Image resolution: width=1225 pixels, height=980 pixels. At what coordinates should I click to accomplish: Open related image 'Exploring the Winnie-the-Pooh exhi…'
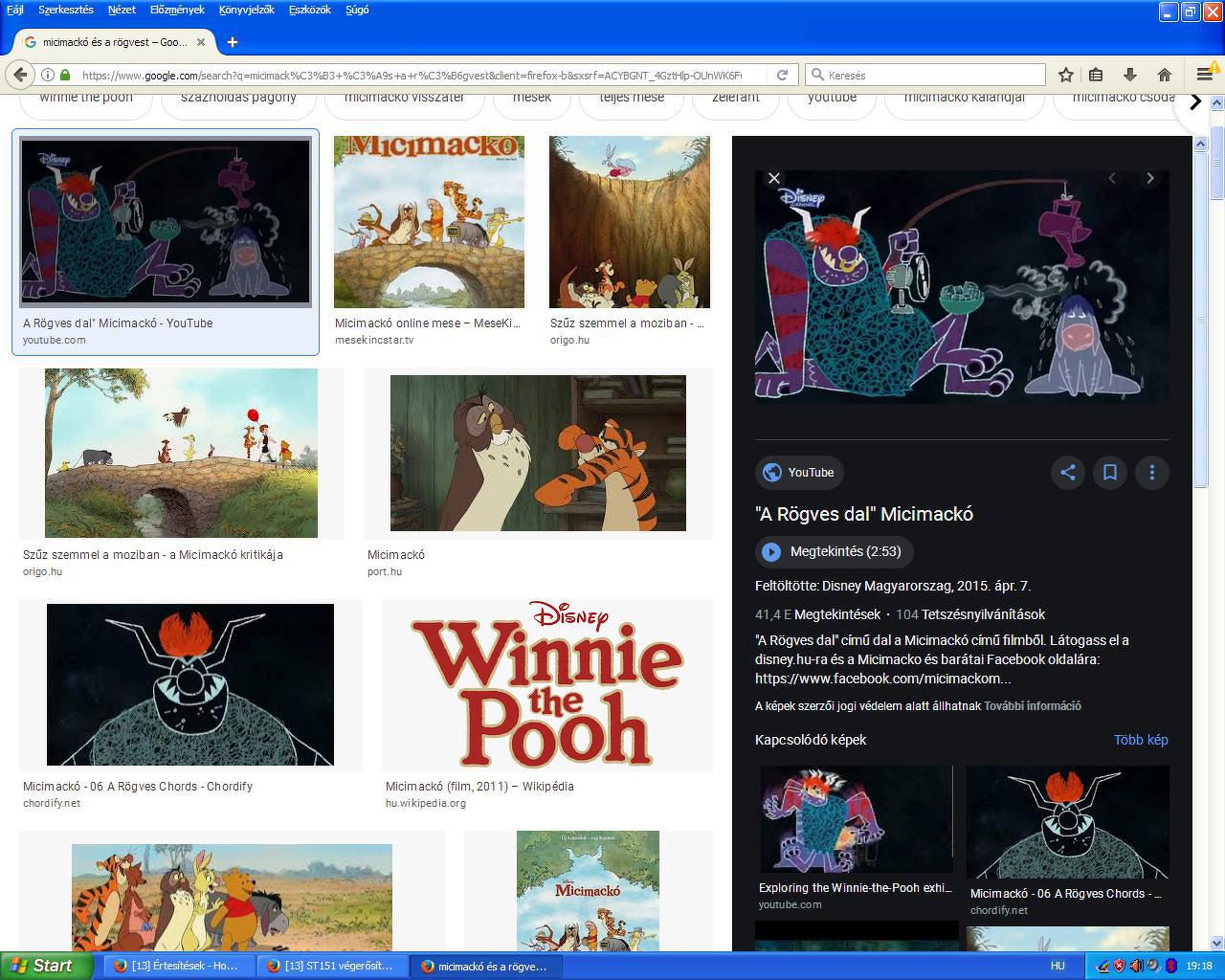coord(857,819)
